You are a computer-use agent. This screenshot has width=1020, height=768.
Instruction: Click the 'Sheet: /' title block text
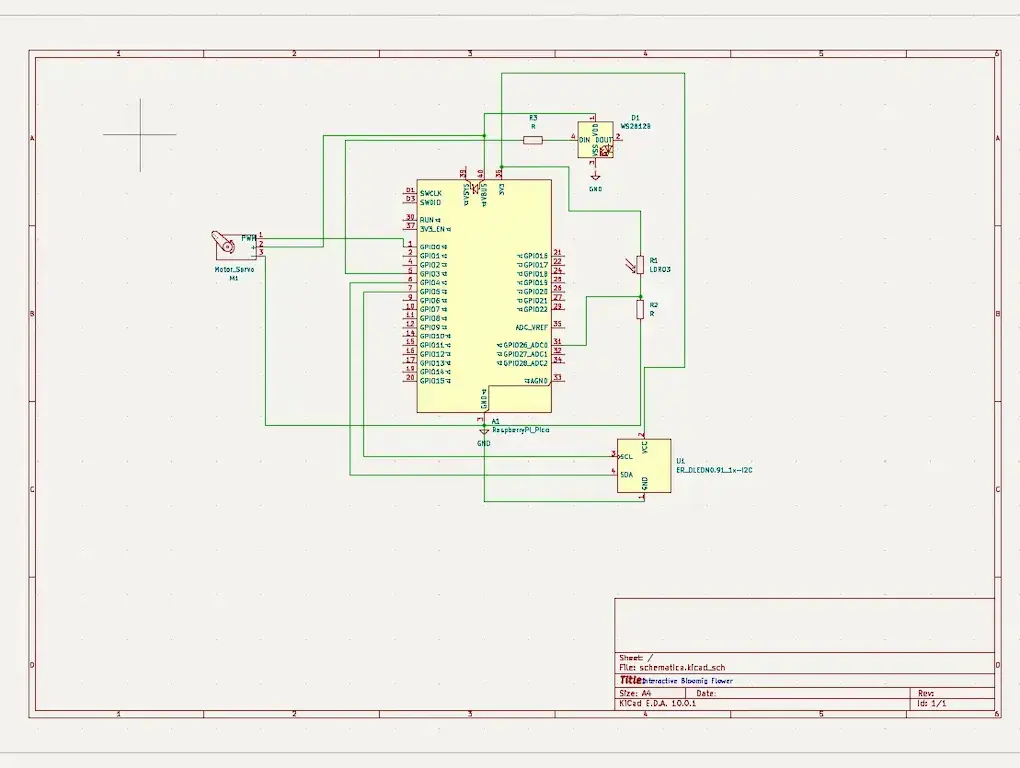pyautogui.click(x=636, y=657)
